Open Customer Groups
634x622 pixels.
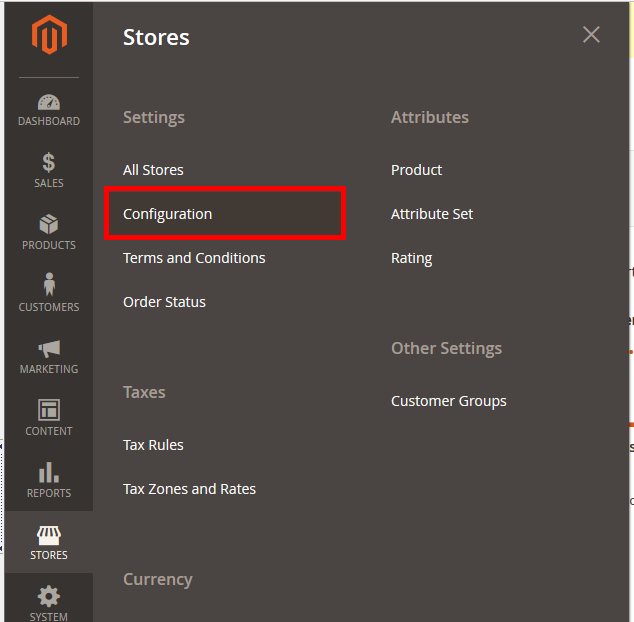tap(448, 401)
